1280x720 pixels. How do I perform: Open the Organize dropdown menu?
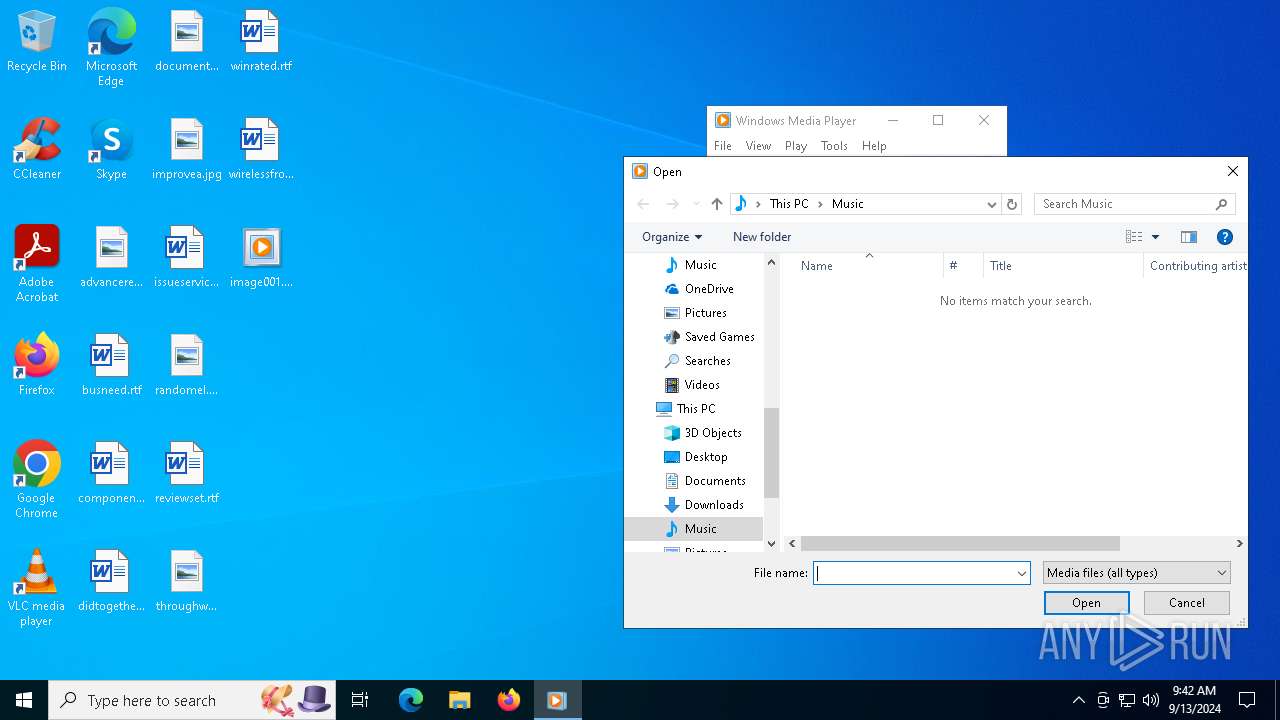coord(672,237)
